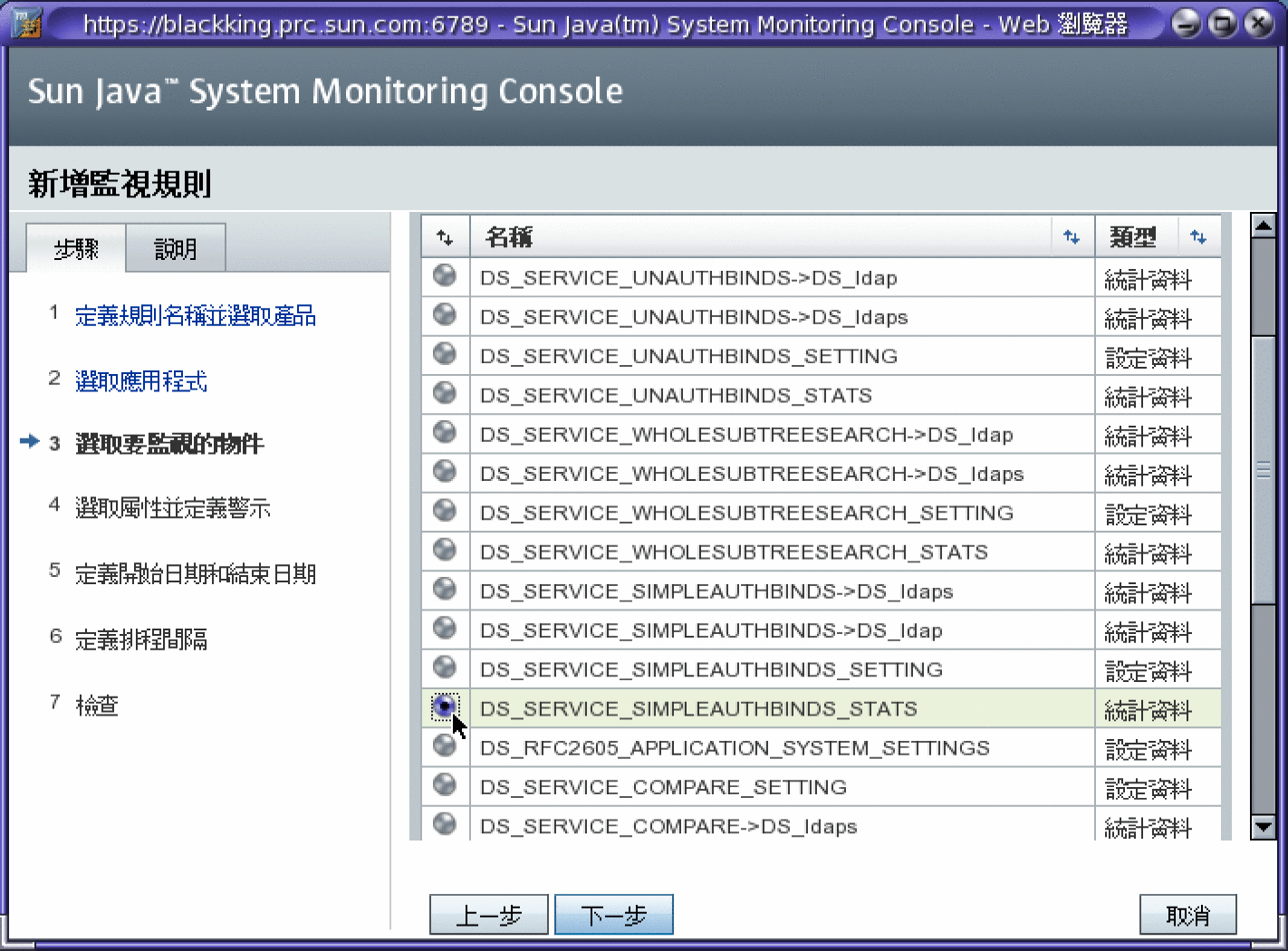1288x951 pixels.
Task: Choose DS_SERVICE_COMPARE_SETTING radio button
Action: click(x=445, y=784)
